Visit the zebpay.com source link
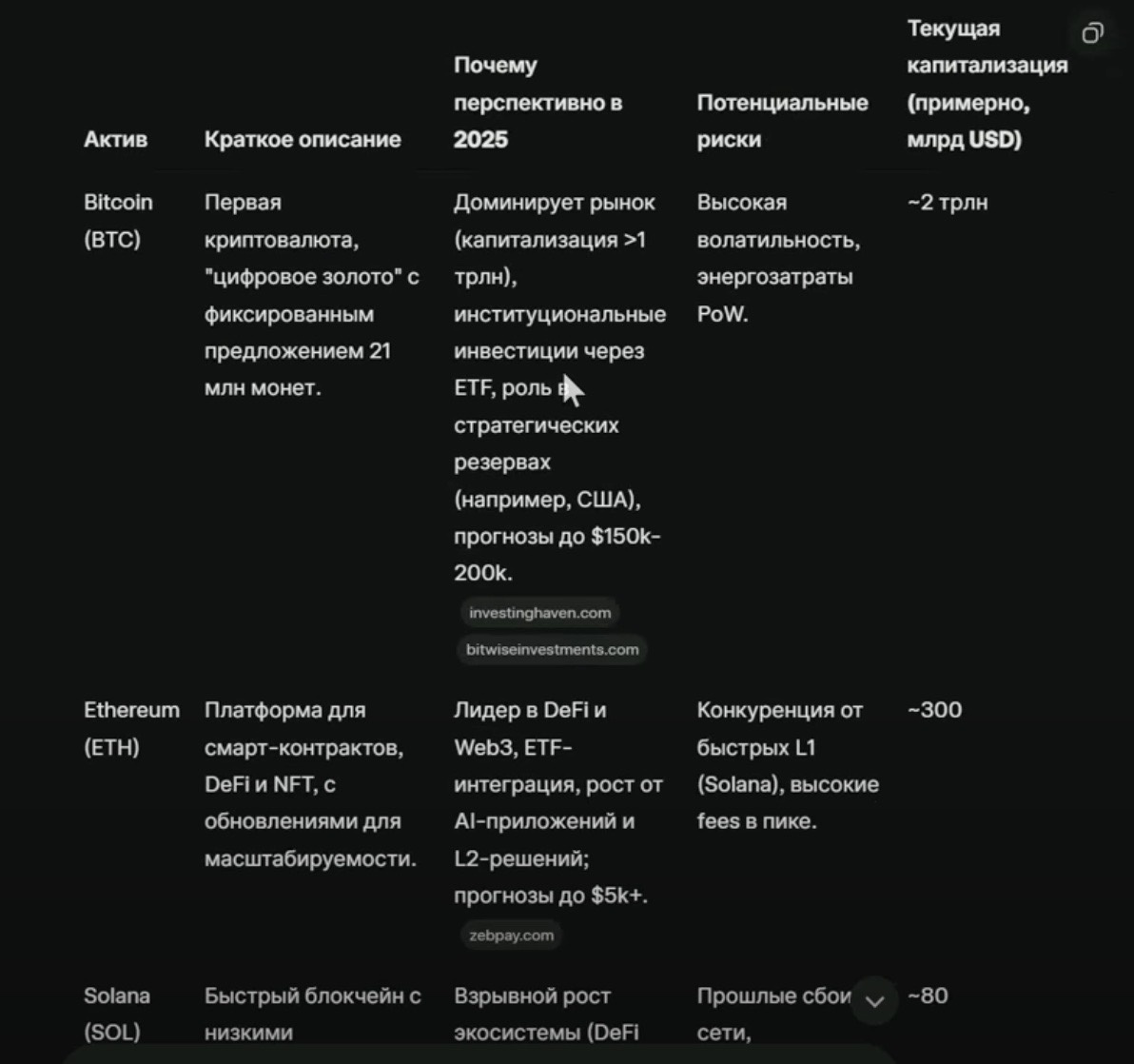Image resolution: width=1134 pixels, height=1064 pixels. (x=511, y=936)
